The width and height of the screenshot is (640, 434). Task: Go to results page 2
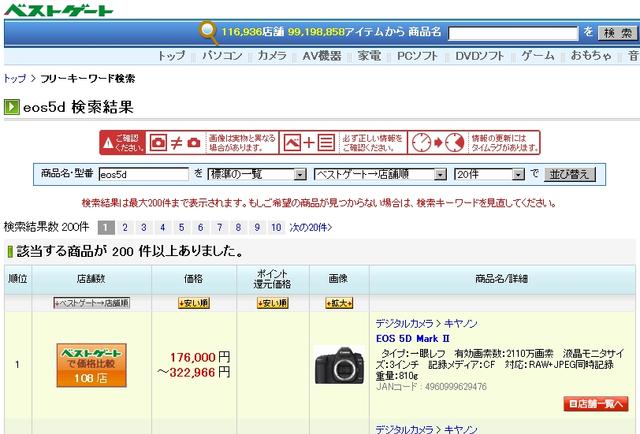point(125,227)
